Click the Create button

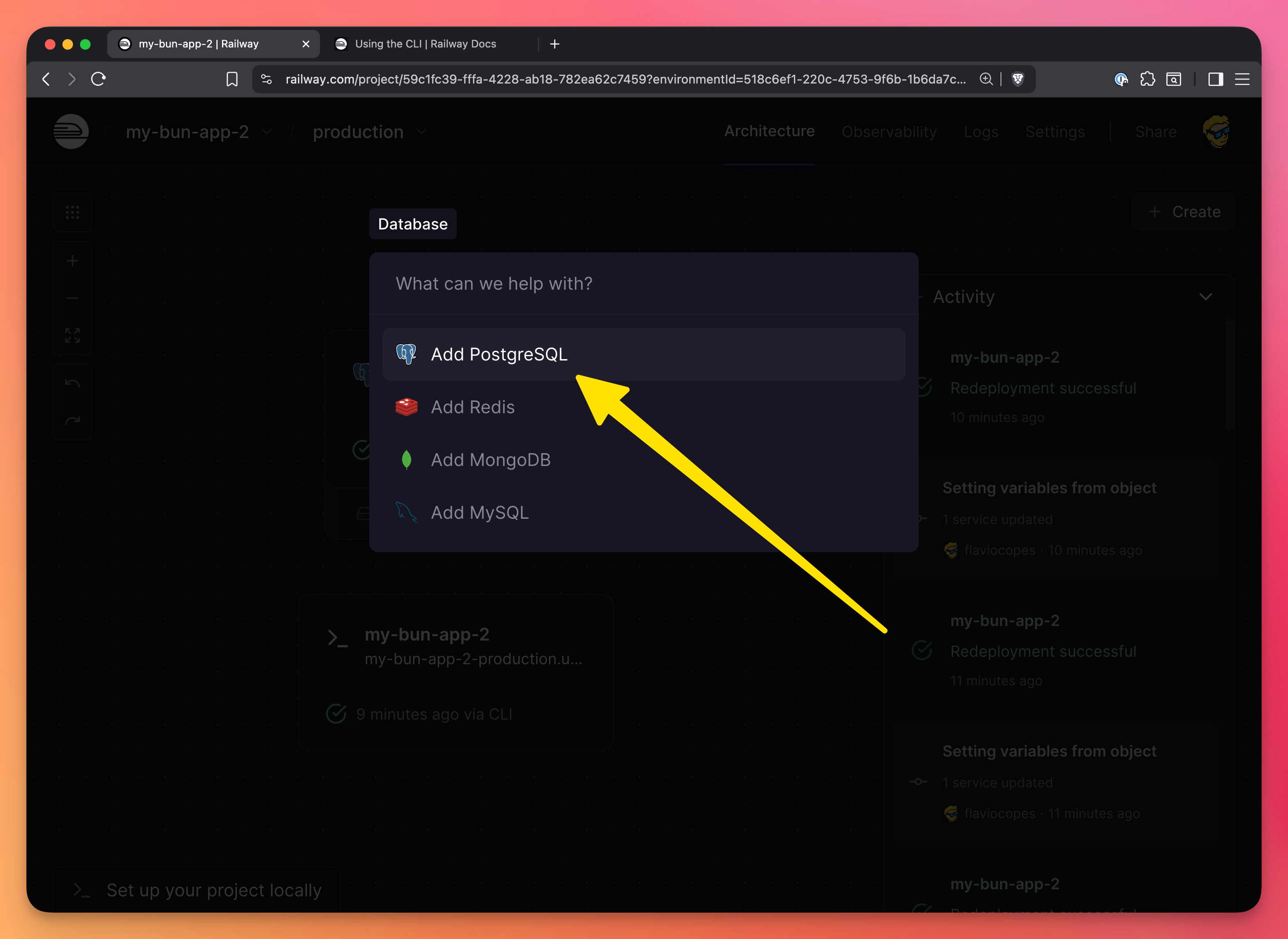pyautogui.click(x=1183, y=212)
